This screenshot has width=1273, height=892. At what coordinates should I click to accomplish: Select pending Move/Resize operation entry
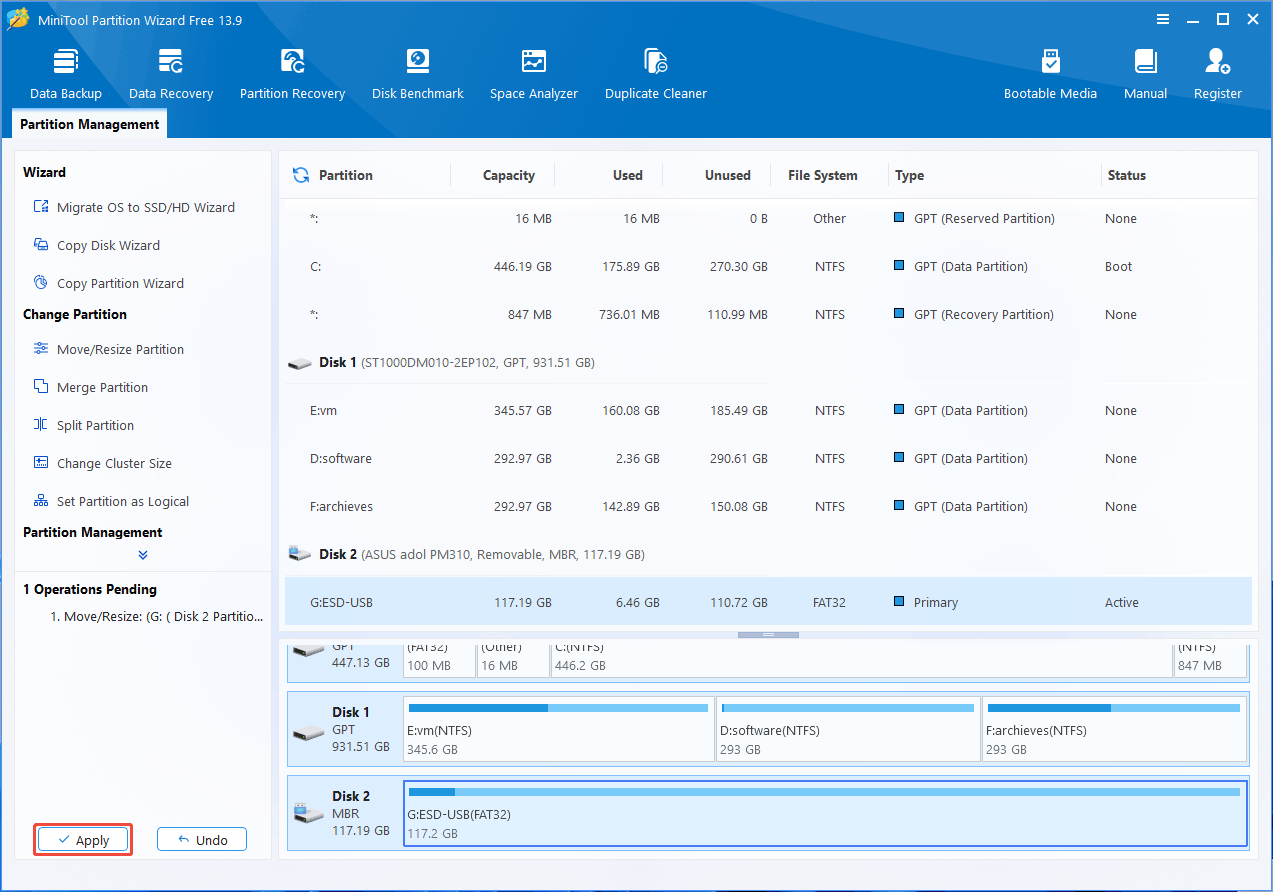coord(157,617)
